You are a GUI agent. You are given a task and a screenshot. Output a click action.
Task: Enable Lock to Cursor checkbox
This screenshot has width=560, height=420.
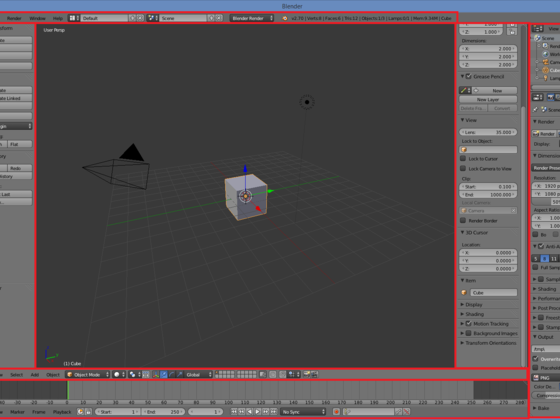pyautogui.click(x=463, y=158)
